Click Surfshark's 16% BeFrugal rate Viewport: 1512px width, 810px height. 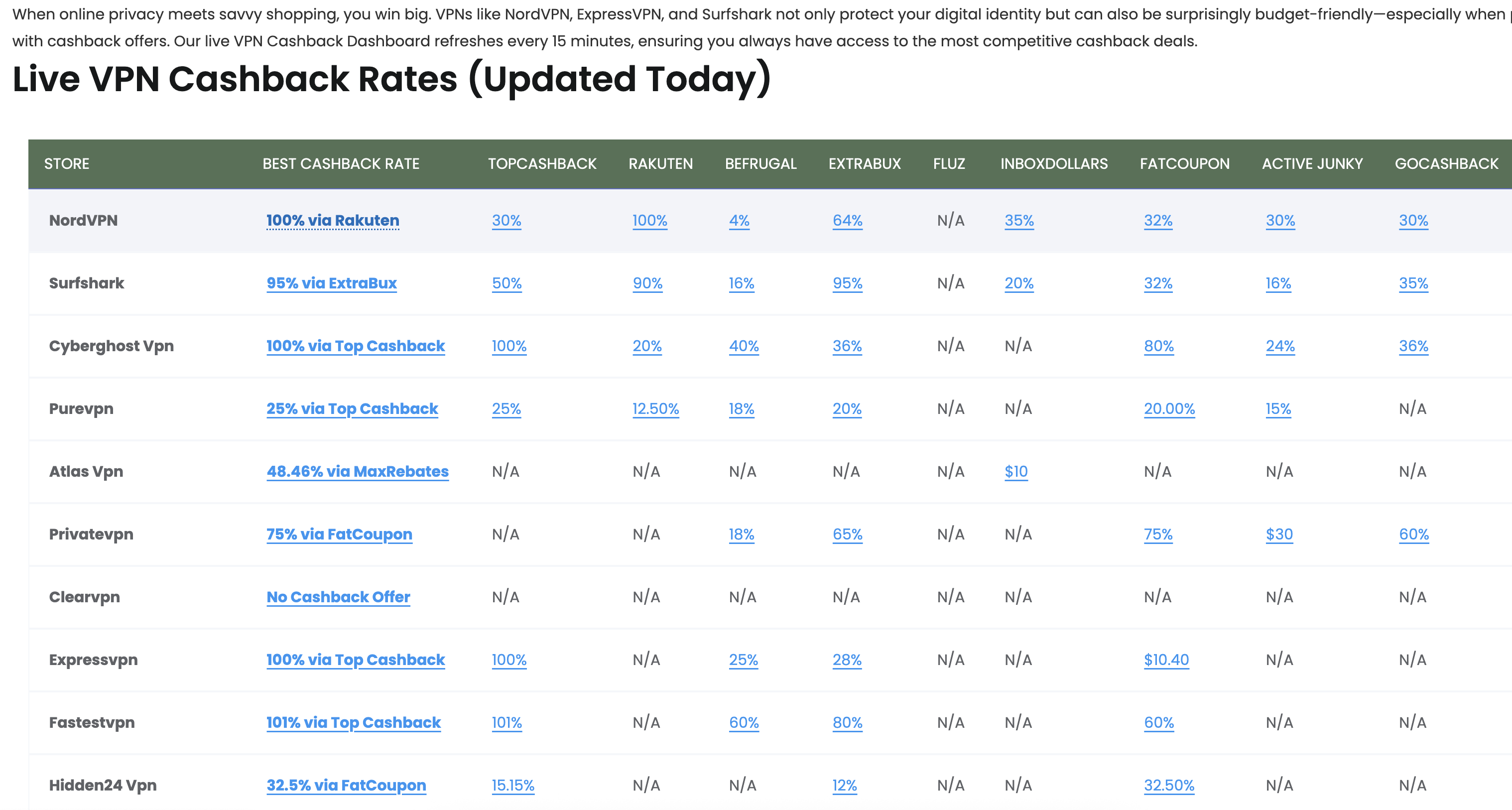(742, 283)
